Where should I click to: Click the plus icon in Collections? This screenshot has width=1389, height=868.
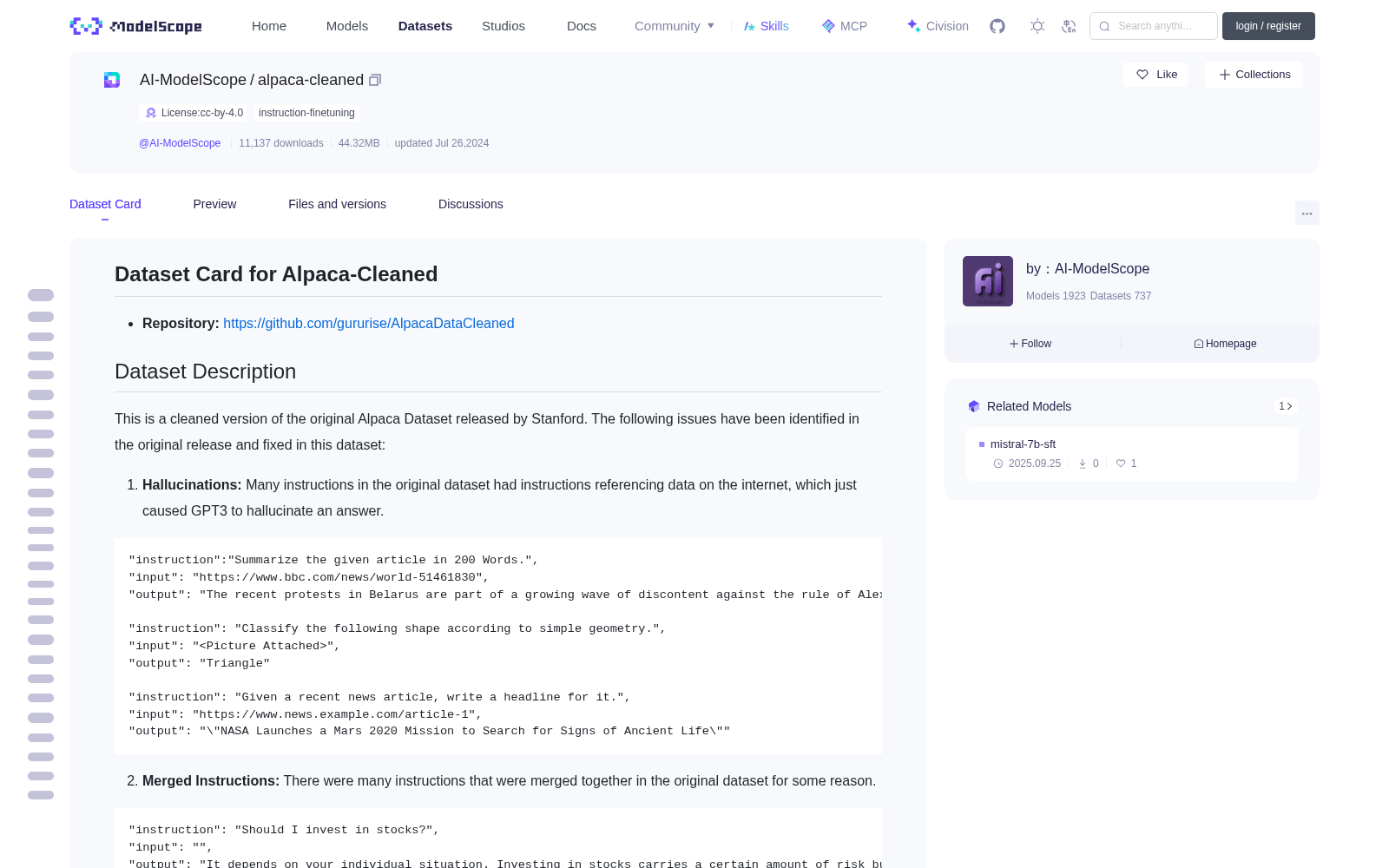pyautogui.click(x=1225, y=75)
